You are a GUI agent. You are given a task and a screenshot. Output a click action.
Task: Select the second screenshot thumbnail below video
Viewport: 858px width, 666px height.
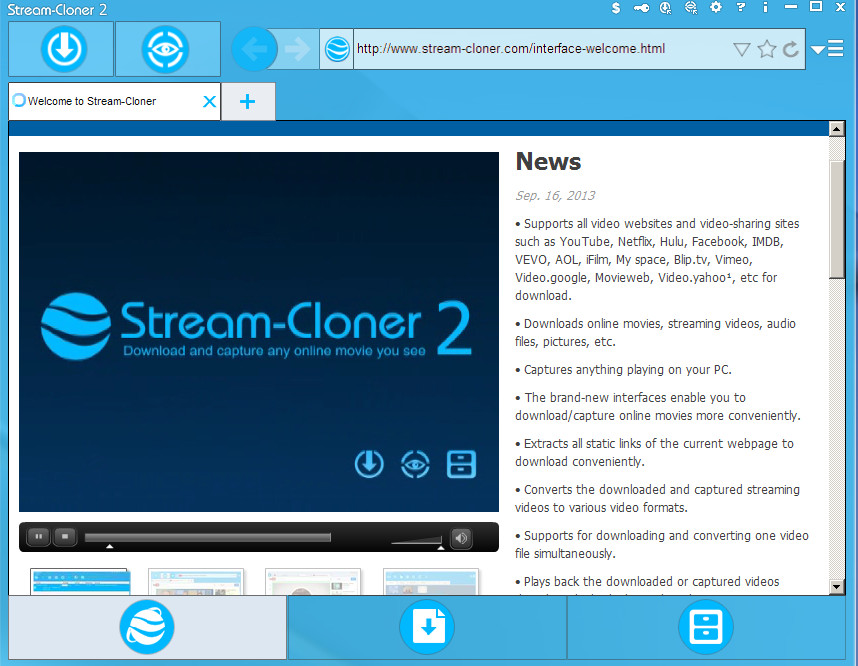click(196, 581)
